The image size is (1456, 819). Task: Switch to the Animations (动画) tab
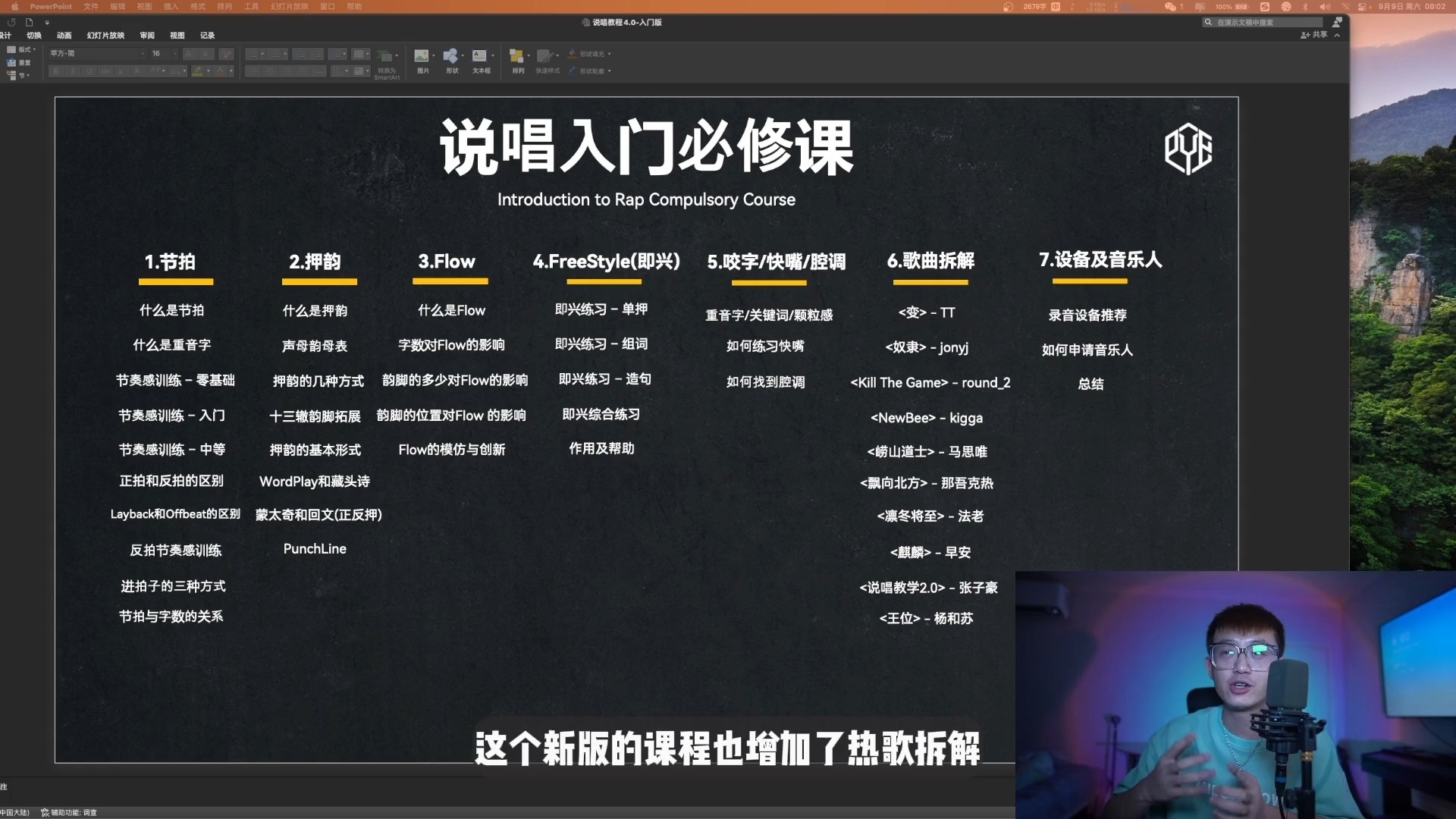[x=64, y=36]
